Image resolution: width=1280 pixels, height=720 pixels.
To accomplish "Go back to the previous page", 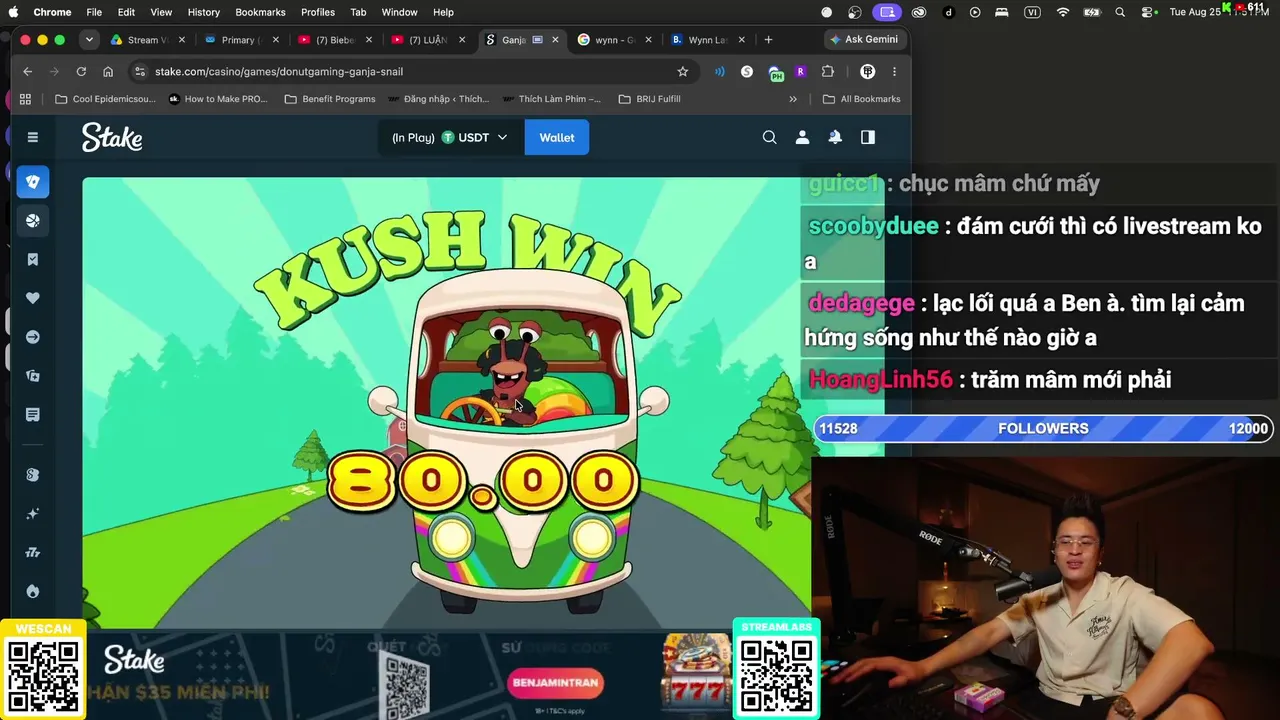I will tap(28, 72).
